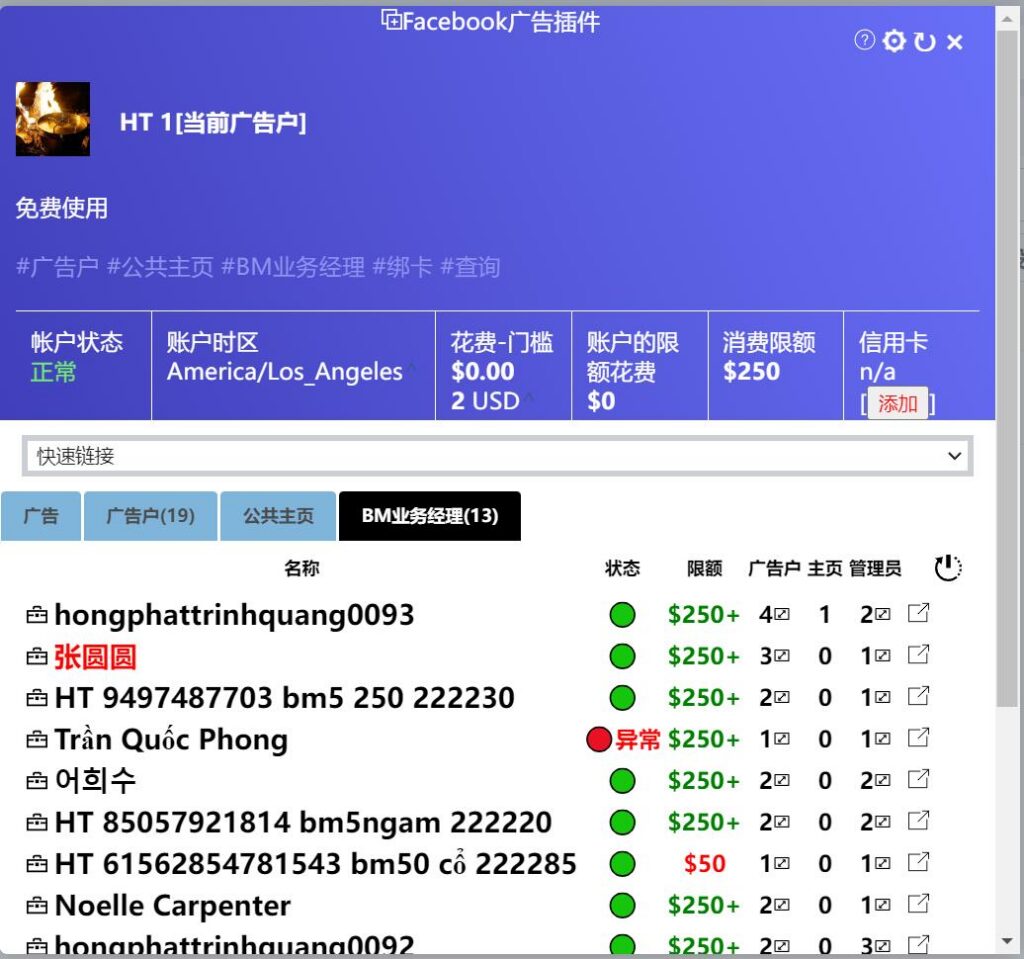The width and height of the screenshot is (1024, 959).
Task: Click the #查询 hashtag link
Action: (471, 267)
